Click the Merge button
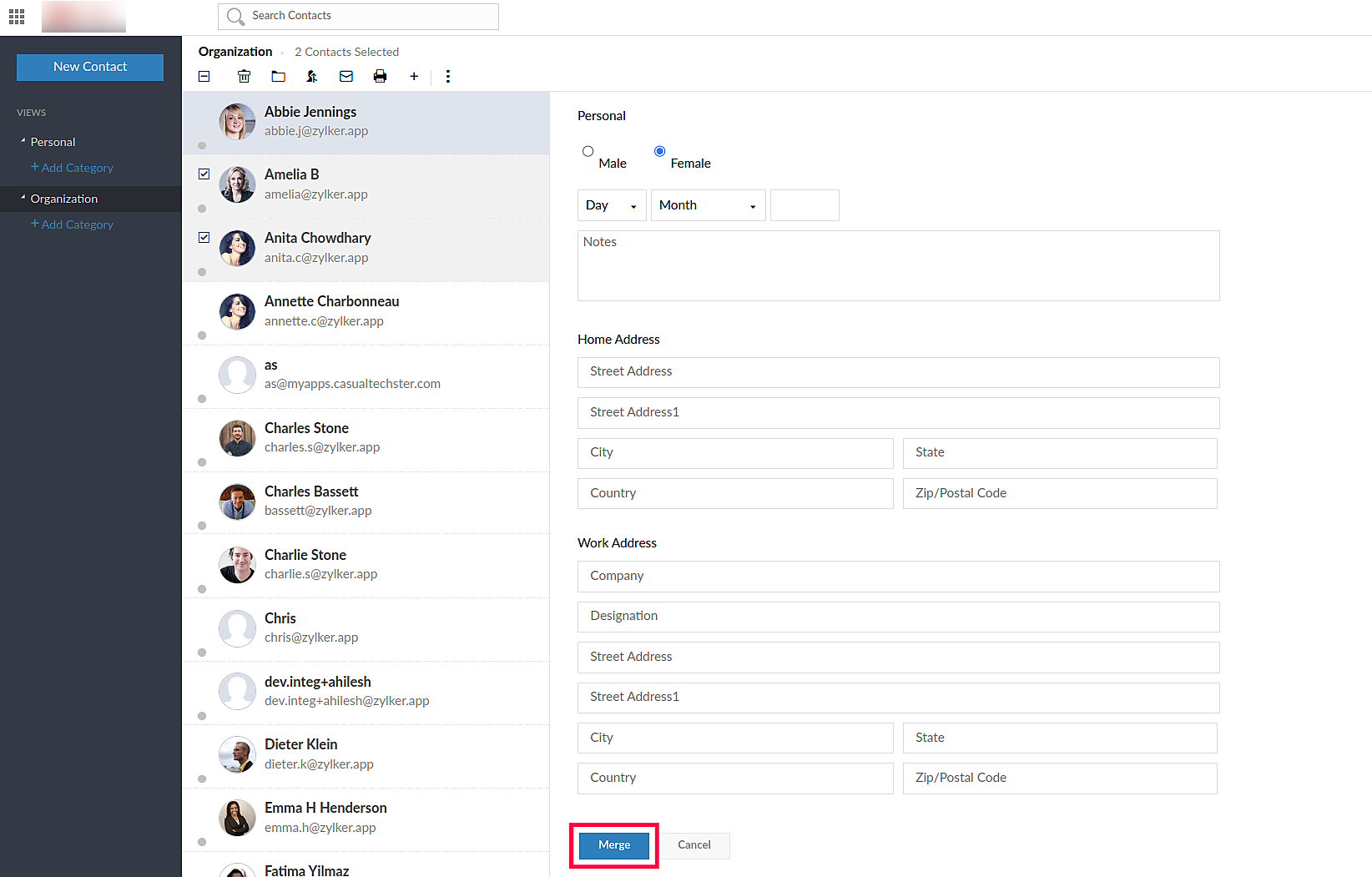The width and height of the screenshot is (1372, 877). click(x=614, y=845)
